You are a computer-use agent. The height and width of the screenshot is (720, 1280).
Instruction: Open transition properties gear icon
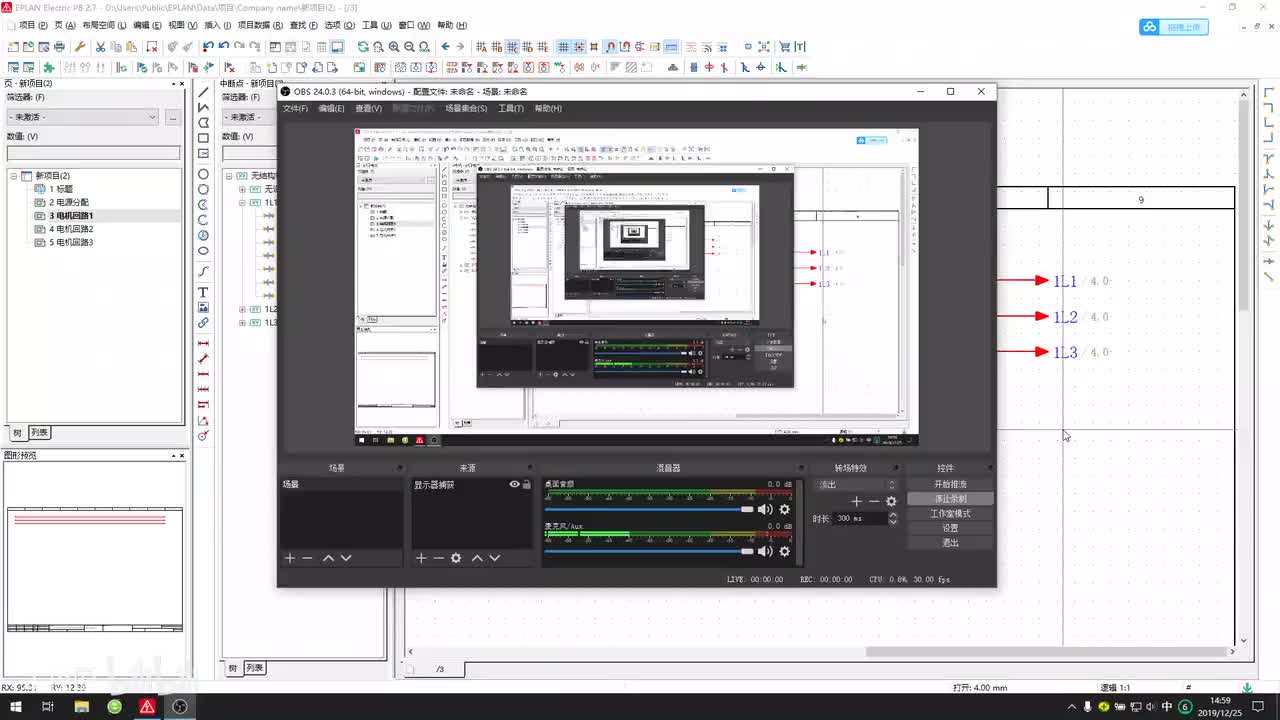[891, 501]
